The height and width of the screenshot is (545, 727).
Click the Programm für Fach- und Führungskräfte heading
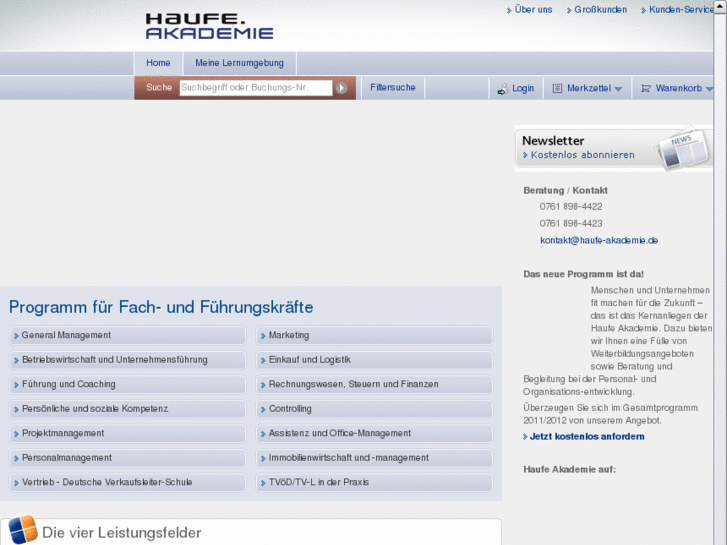tap(161, 307)
